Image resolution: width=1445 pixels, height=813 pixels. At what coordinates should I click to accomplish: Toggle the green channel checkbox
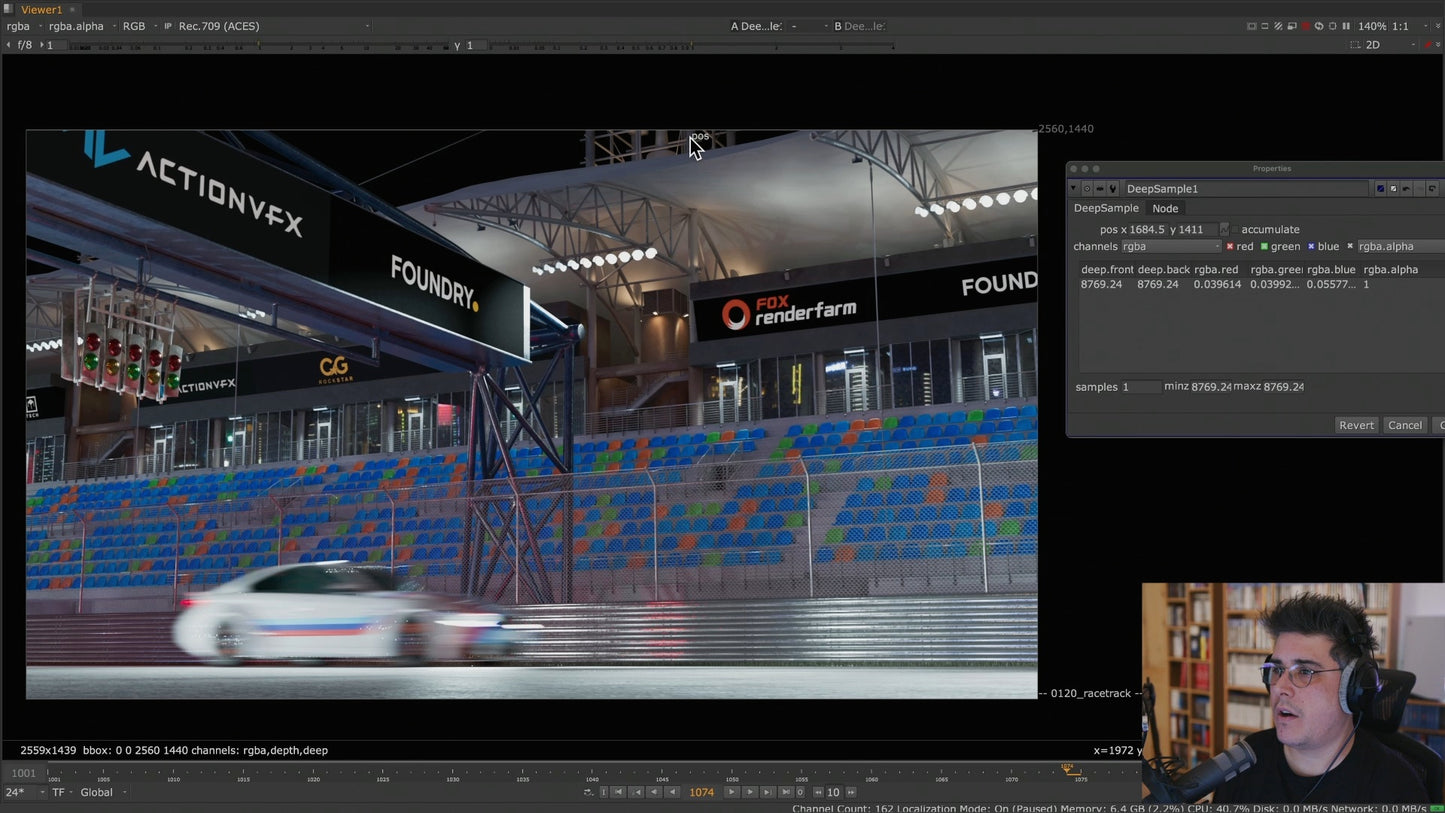(x=1264, y=246)
